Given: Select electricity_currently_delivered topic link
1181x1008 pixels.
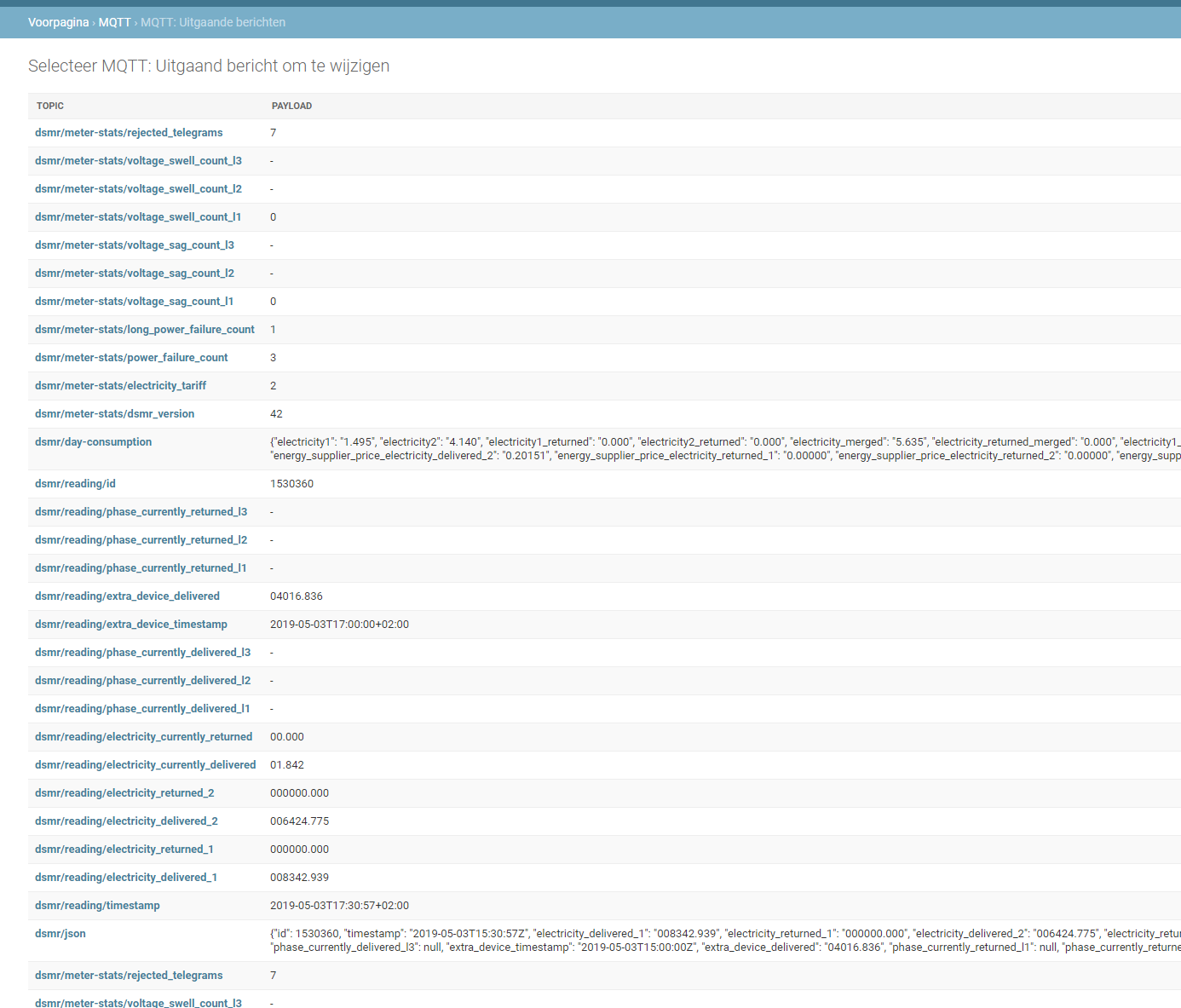Looking at the screenshot, I should point(145,765).
